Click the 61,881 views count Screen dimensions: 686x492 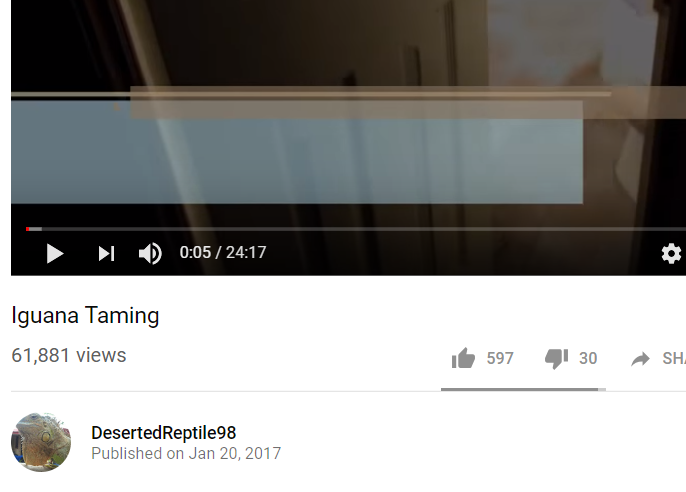(69, 355)
